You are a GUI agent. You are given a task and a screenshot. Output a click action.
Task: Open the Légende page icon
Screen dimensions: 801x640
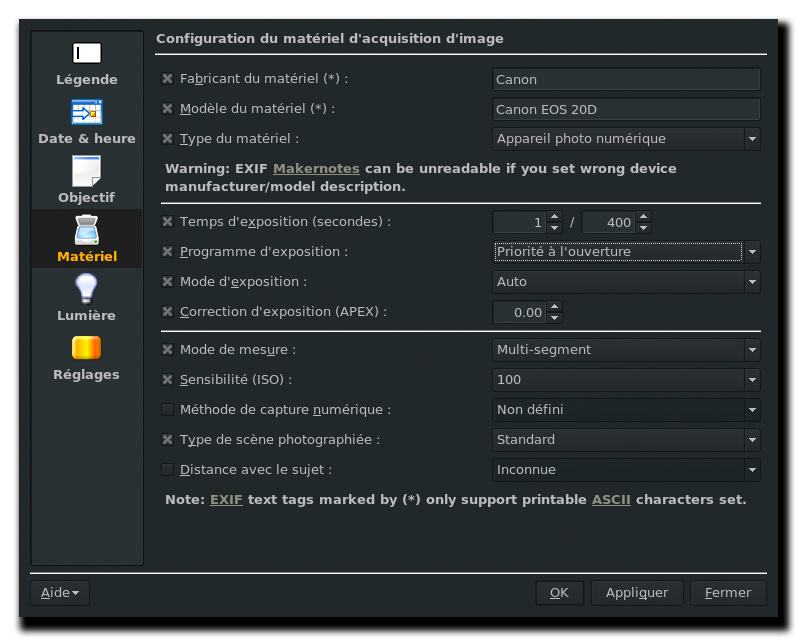86,53
